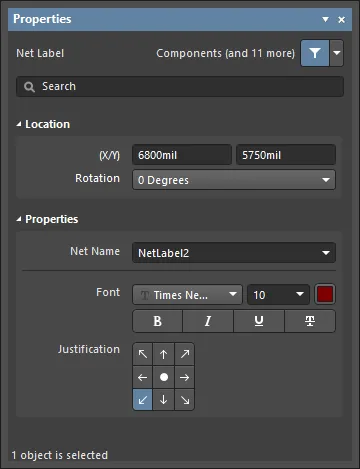Click the 'Net Name' field label
Viewport: 360px width, 469px height.
click(x=95, y=251)
